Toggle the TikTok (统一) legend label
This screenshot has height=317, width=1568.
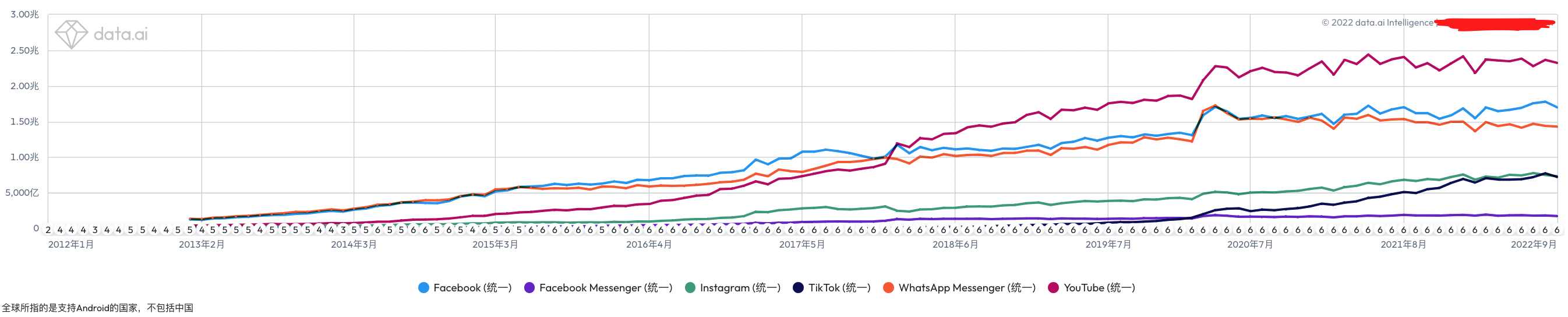(x=839, y=288)
